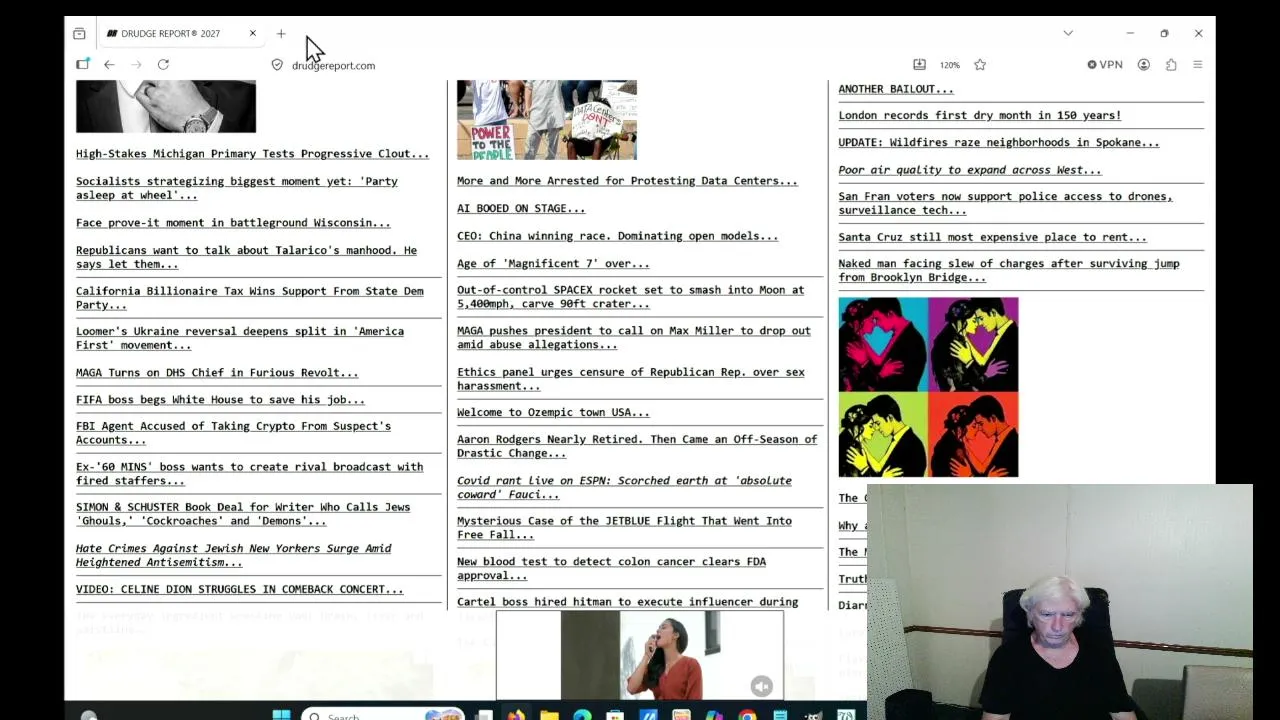1280x720 pixels.
Task: Click the pop-art kissing couples image
Action: click(x=928, y=387)
